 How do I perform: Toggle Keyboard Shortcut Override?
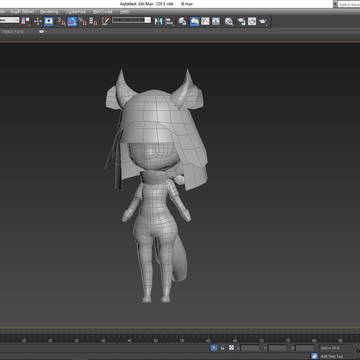49,21
